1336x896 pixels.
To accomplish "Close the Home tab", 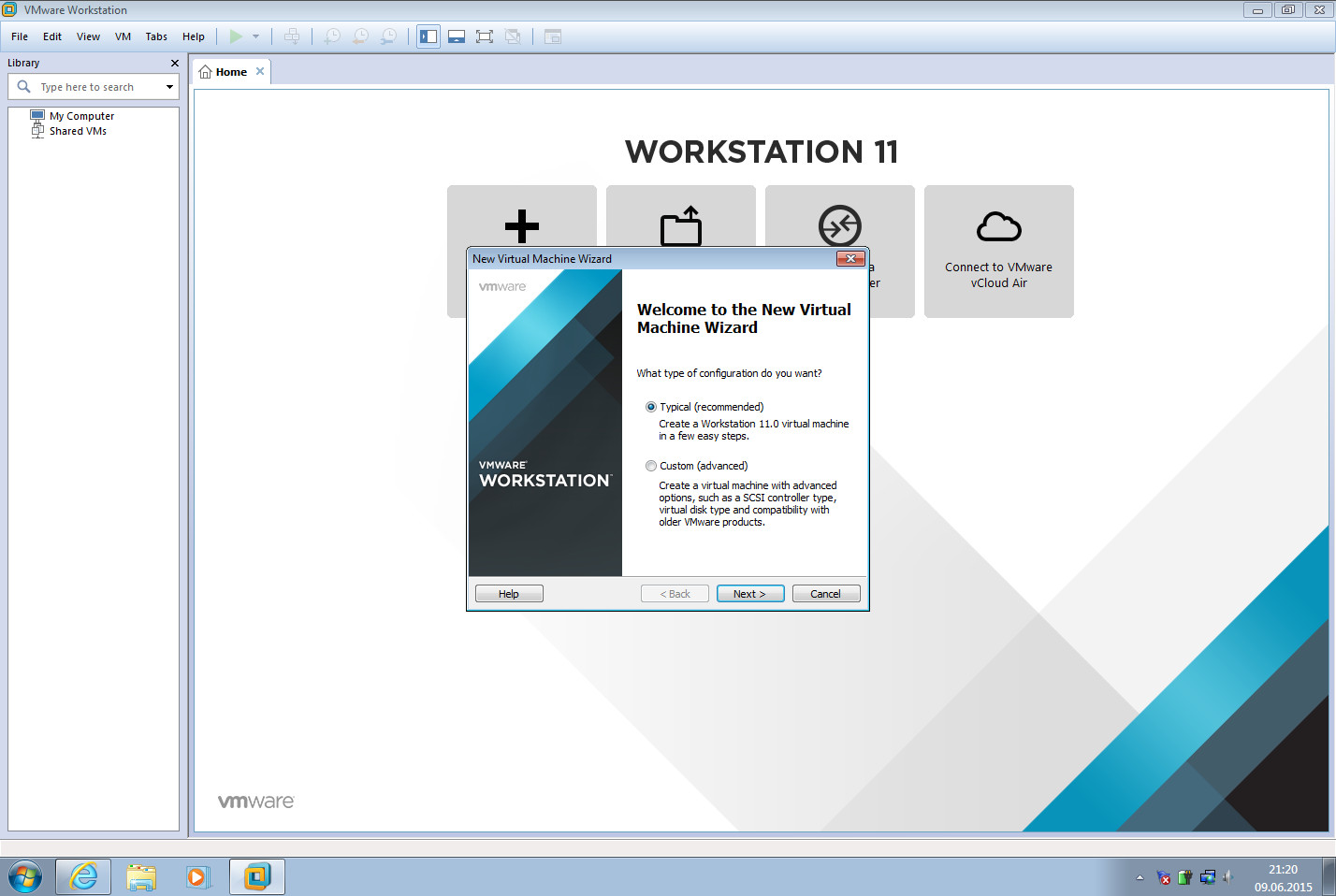I will [x=260, y=71].
